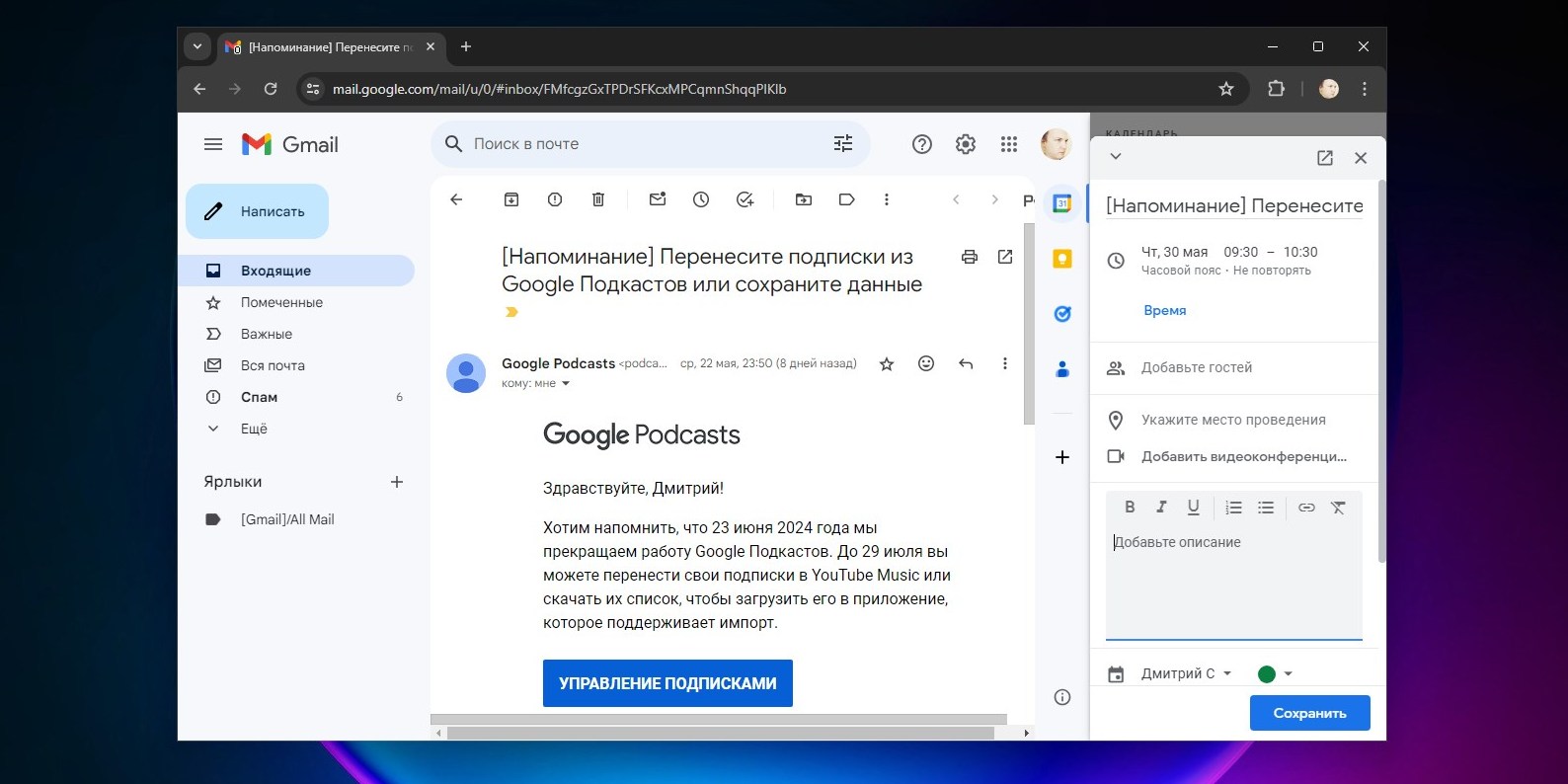Click УПРАВЛЕНИЕ ПОДПИСКАМИ button
This screenshot has width=1568, height=784.
click(667, 683)
